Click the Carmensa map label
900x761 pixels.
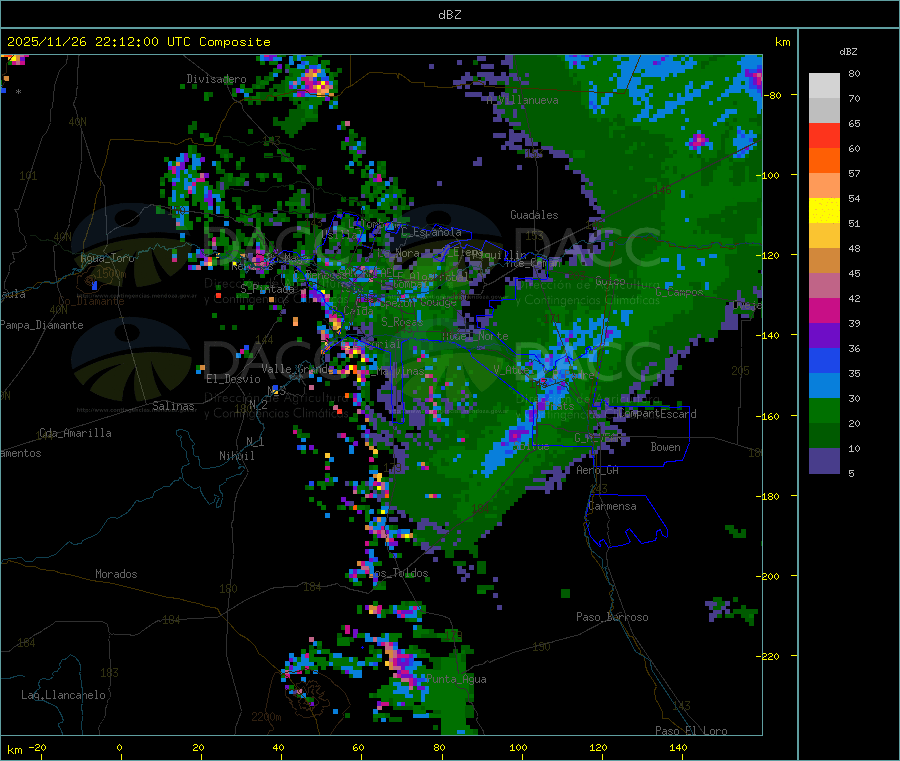[612, 506]
